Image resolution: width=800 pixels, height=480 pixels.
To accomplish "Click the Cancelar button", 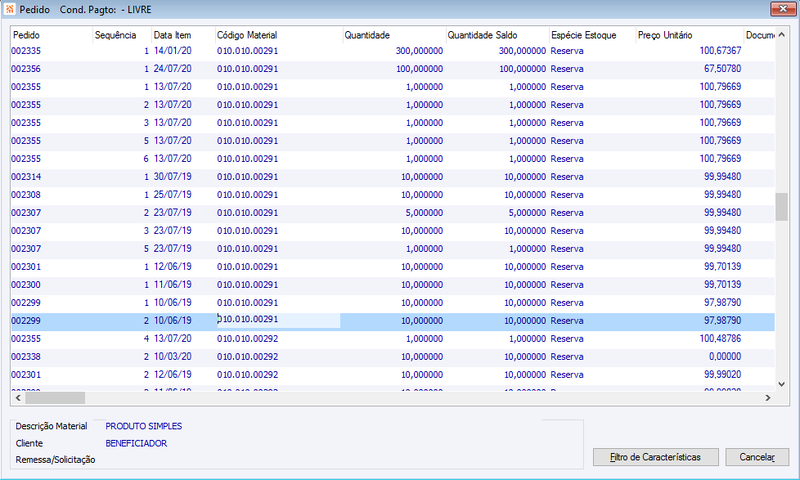I will (757, 457).
